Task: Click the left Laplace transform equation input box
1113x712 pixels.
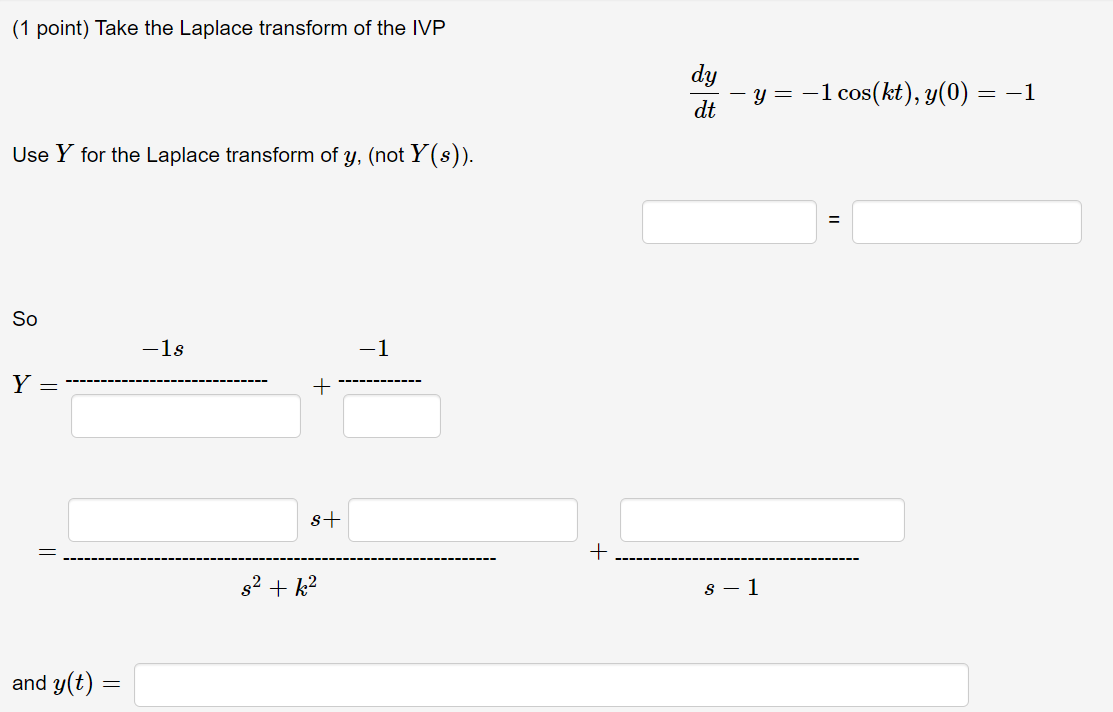Action: click(729, 221)
